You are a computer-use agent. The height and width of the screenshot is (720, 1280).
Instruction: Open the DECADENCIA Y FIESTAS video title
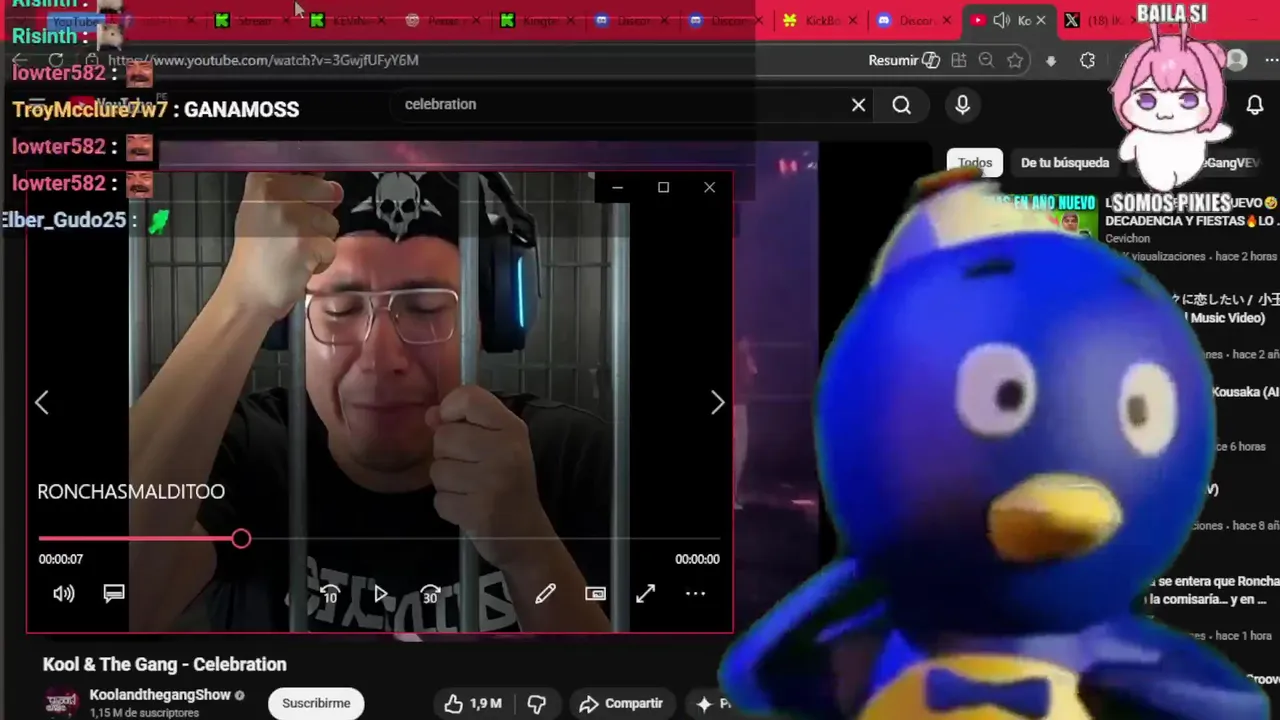1191,212
